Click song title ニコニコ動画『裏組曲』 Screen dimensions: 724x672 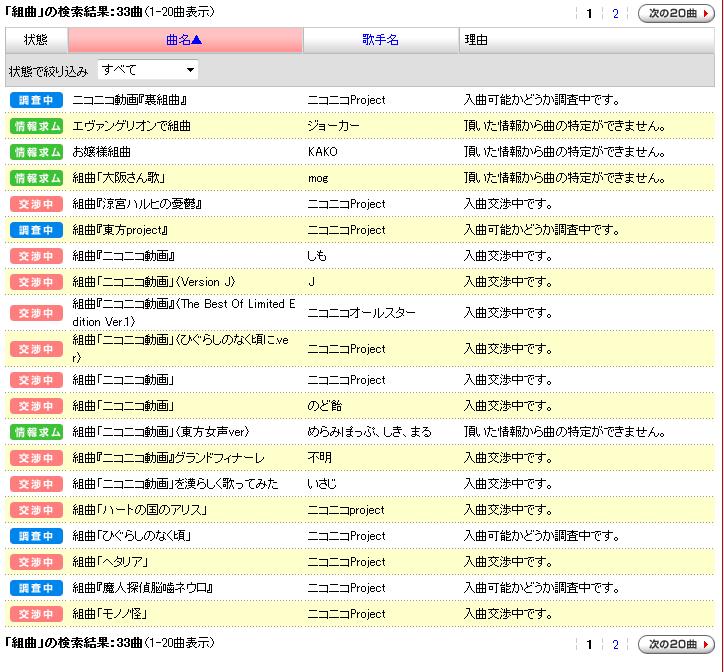click(130, 100)
